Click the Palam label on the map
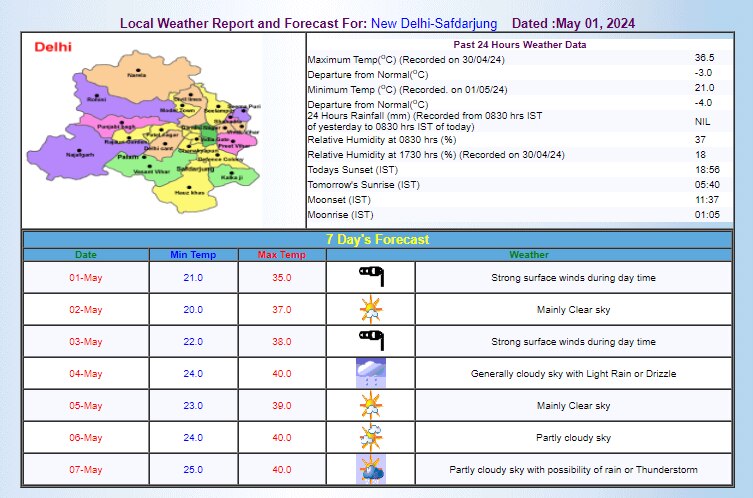The image size is (753, 498). (x=128, y=157)
